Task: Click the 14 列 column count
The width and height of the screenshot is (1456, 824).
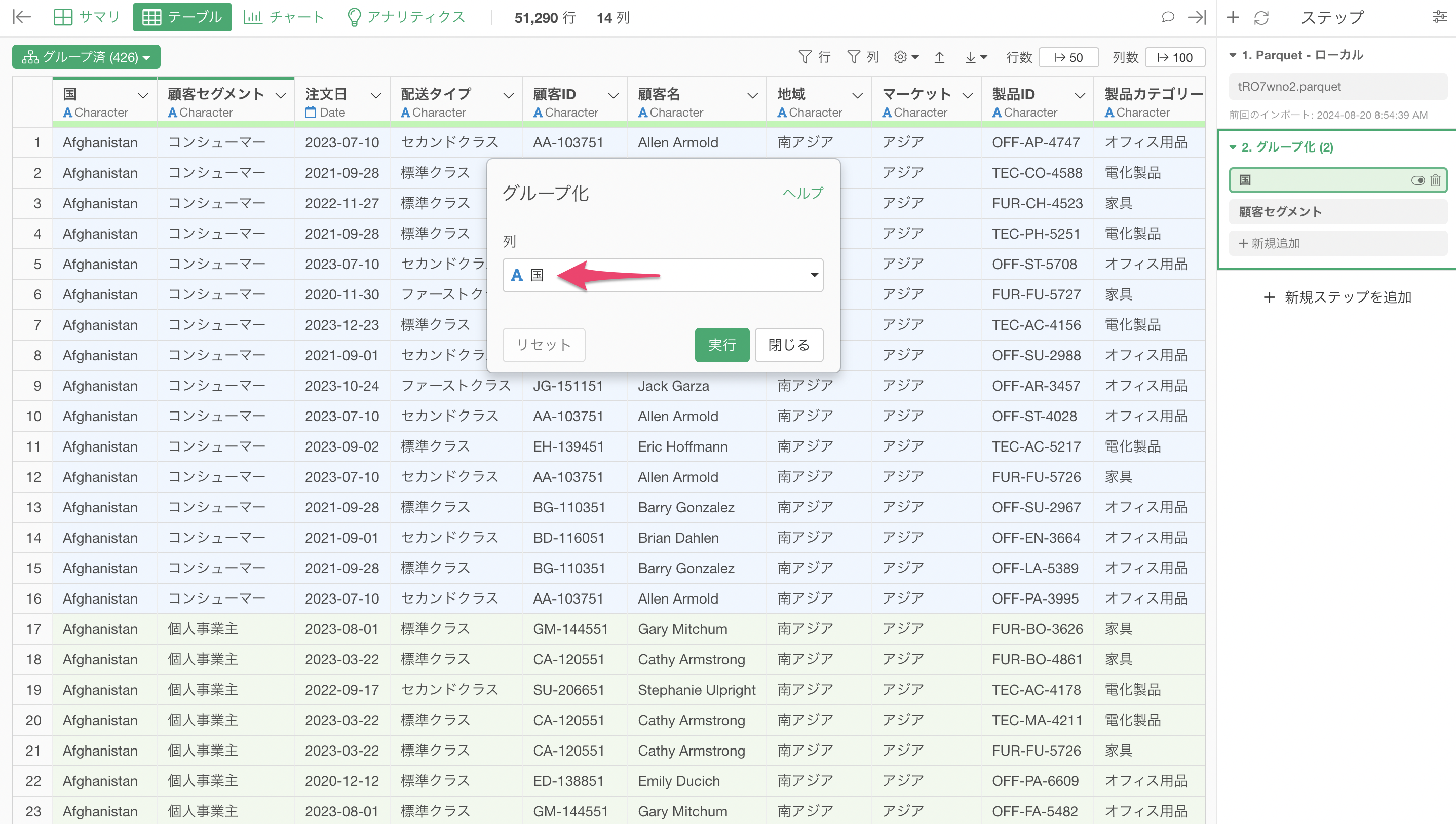Action: click(x=612, y=18)
